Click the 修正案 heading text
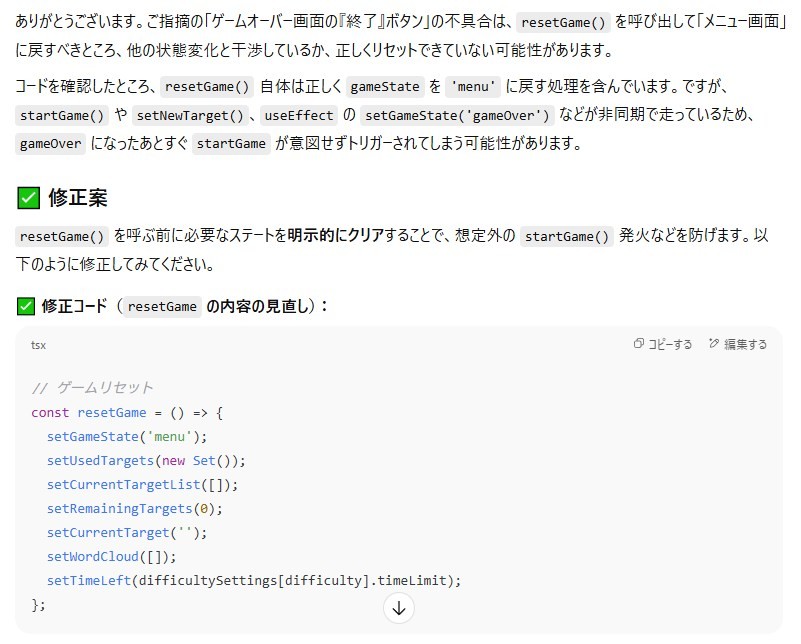Image resolution: width=801 pixels, height=644 pixels. [77, 197]
